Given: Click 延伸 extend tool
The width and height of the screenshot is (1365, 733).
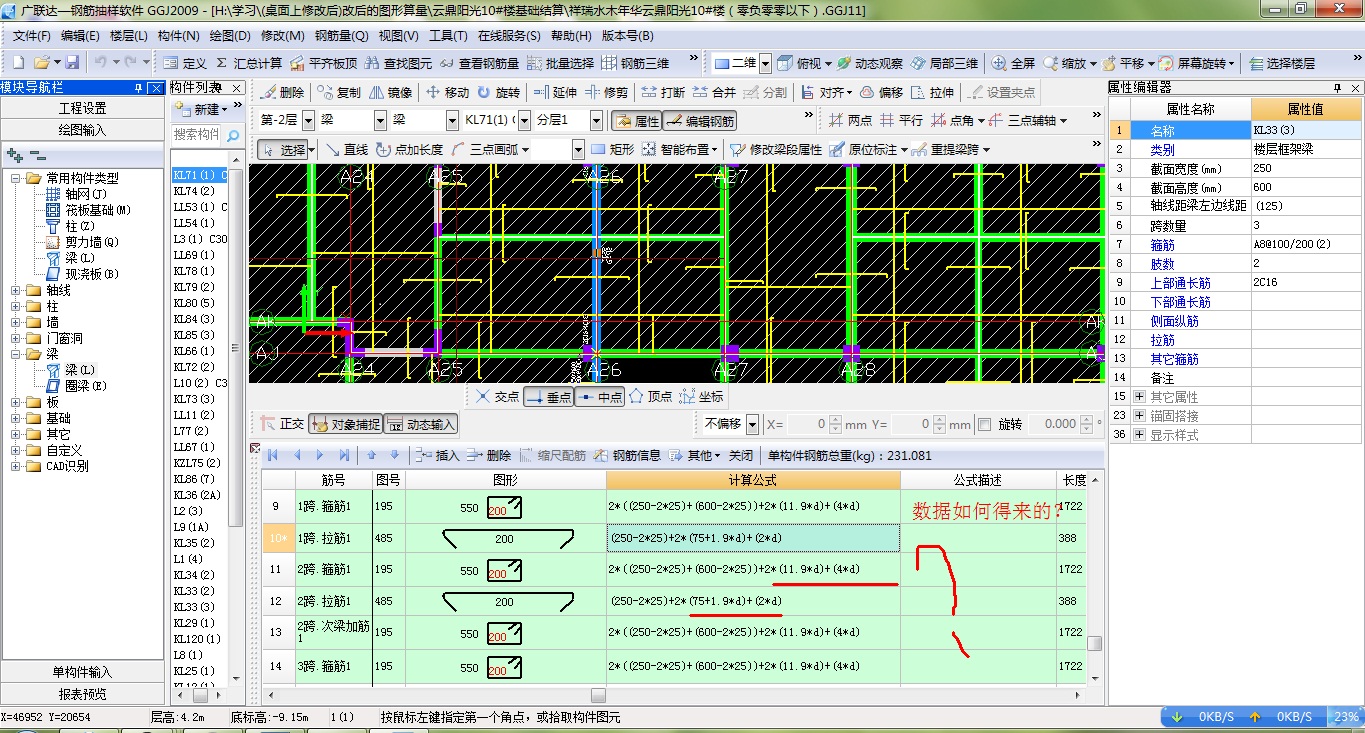Looking at the screenshot, I should coord(555,92).
